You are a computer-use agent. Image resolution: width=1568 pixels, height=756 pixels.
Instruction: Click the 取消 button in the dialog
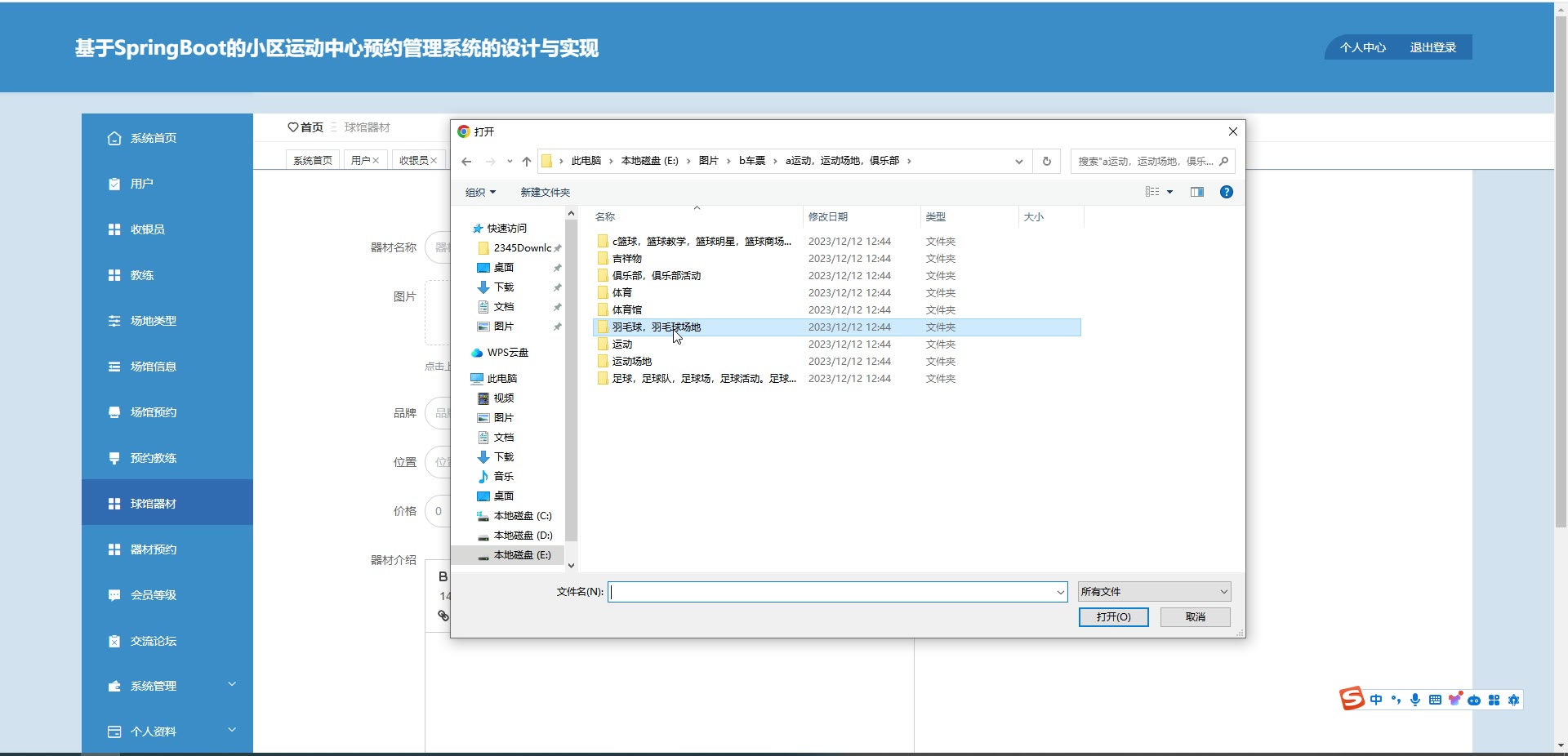pyautogui.click(x=1196, y=617)
